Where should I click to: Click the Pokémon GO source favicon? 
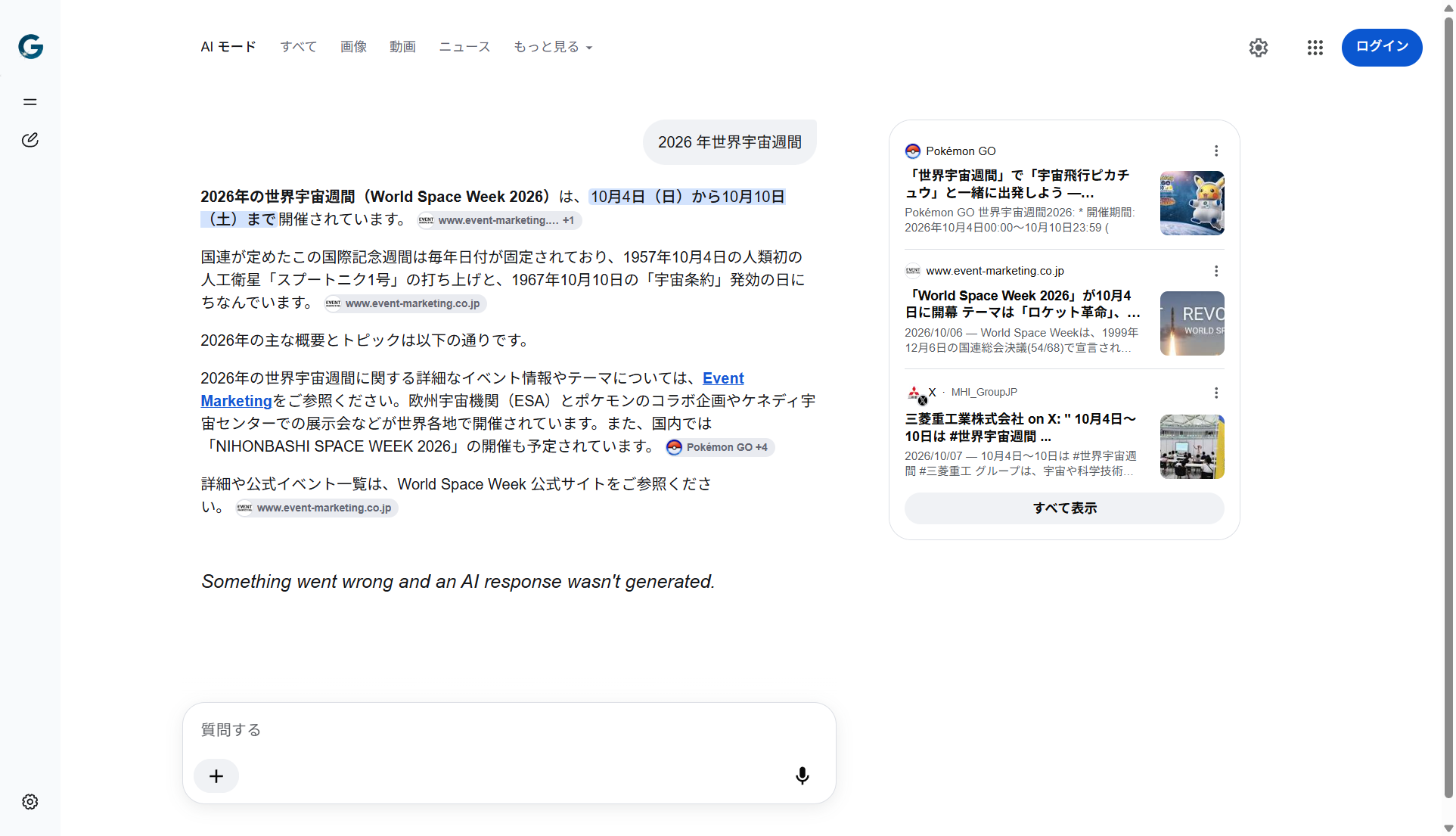pos(913,151)
